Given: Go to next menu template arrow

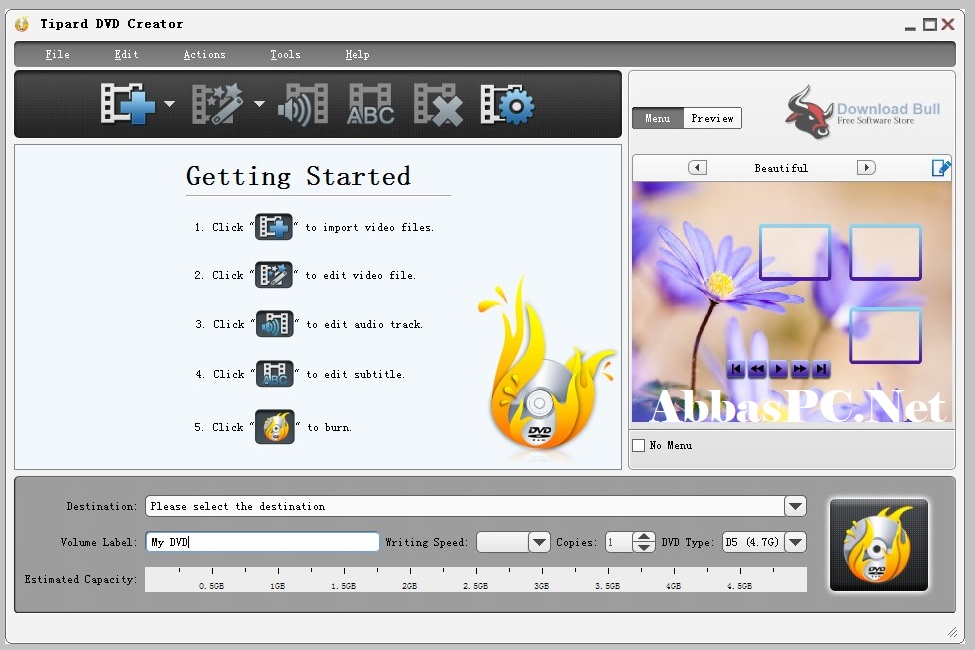Looking at the screenshot, I should click(866, 167).
